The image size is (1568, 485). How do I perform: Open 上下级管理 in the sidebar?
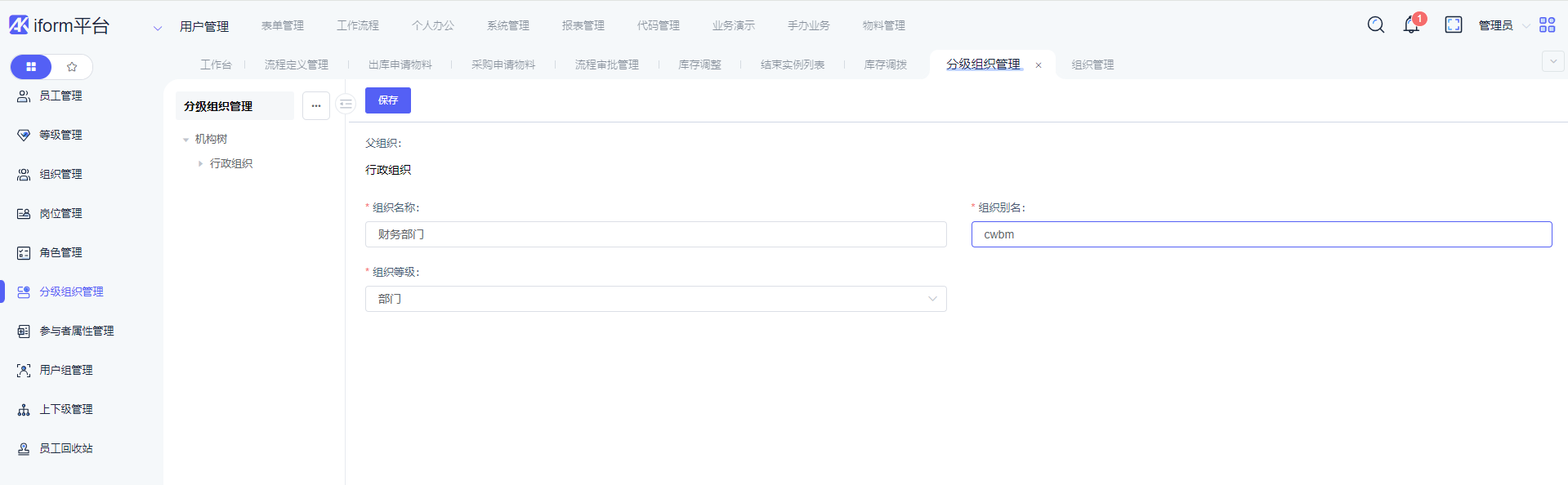65,410
